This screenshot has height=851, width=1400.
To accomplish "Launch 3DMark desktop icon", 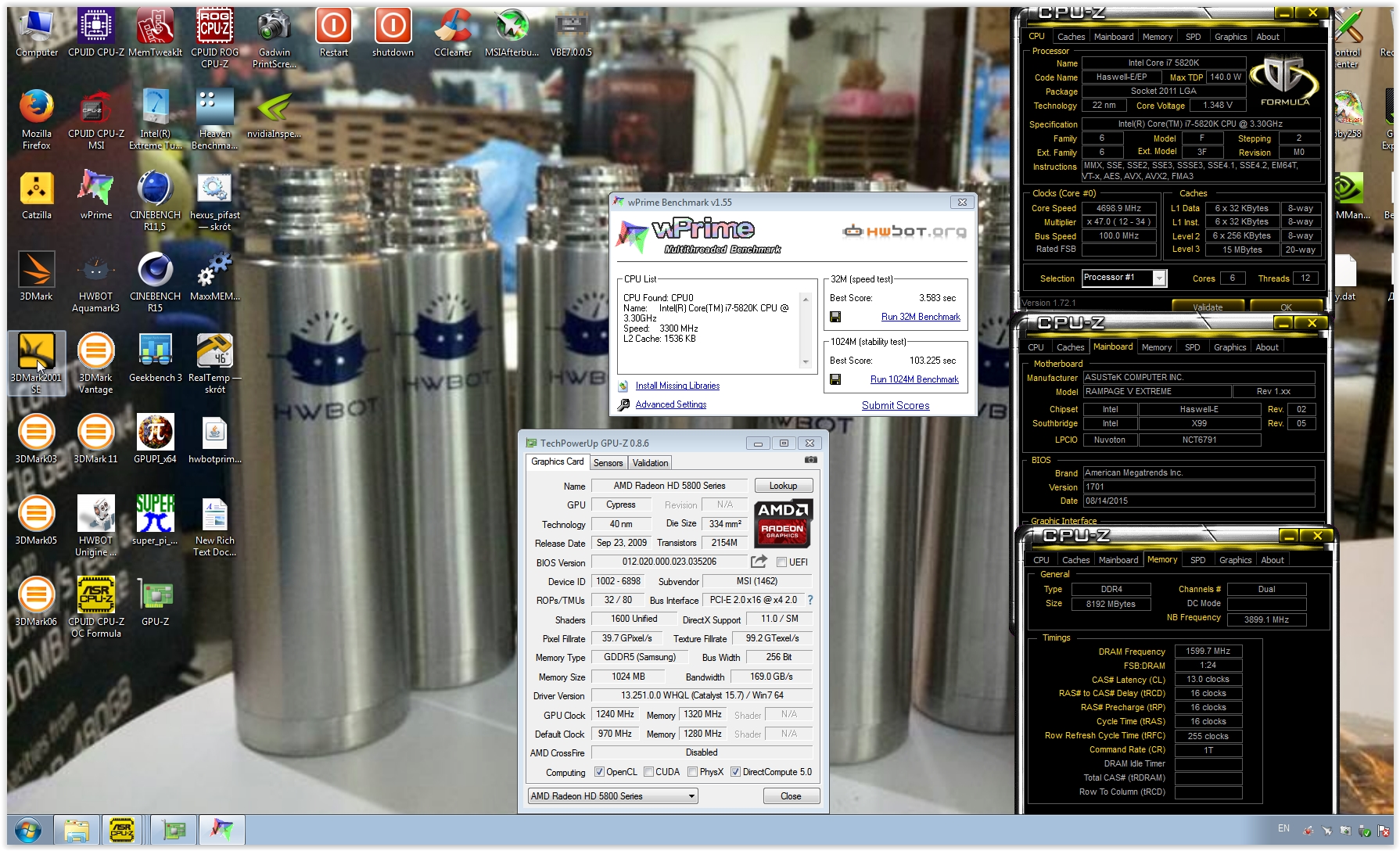I will [x=36, y=277].
